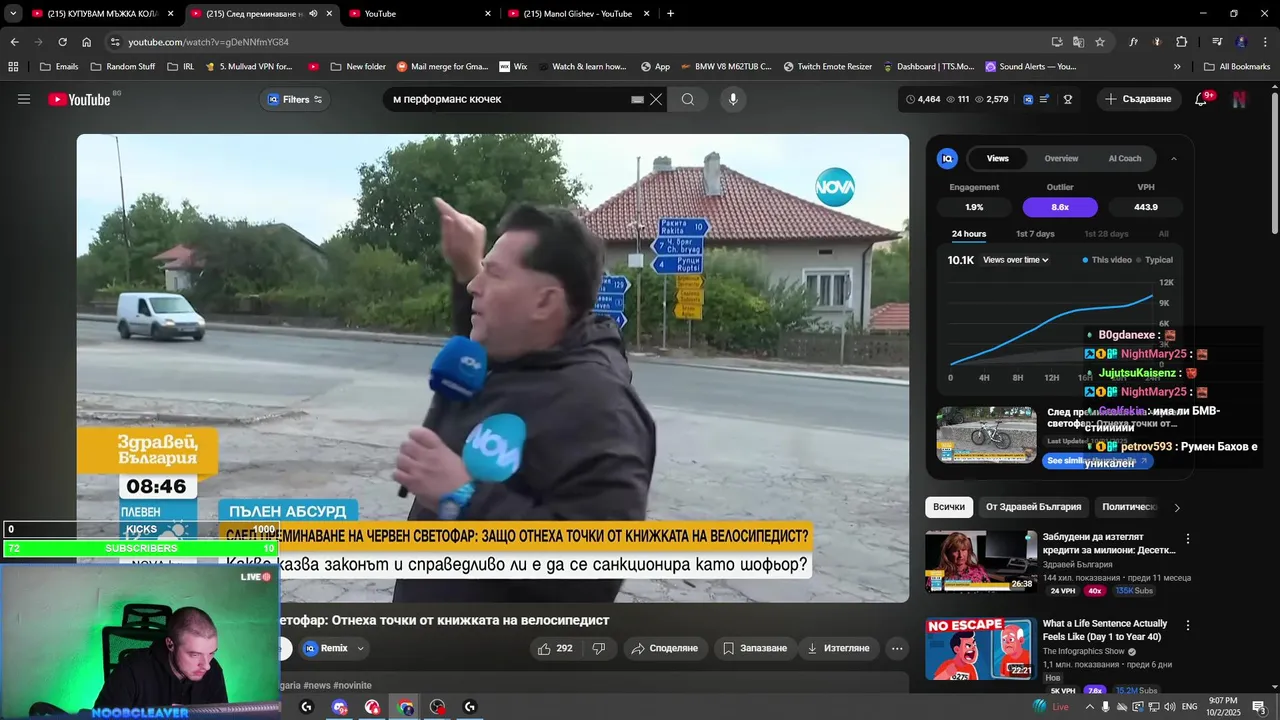Open a new browser tab
Viewport: 1280px width, 720px height.
click(670, 14)
